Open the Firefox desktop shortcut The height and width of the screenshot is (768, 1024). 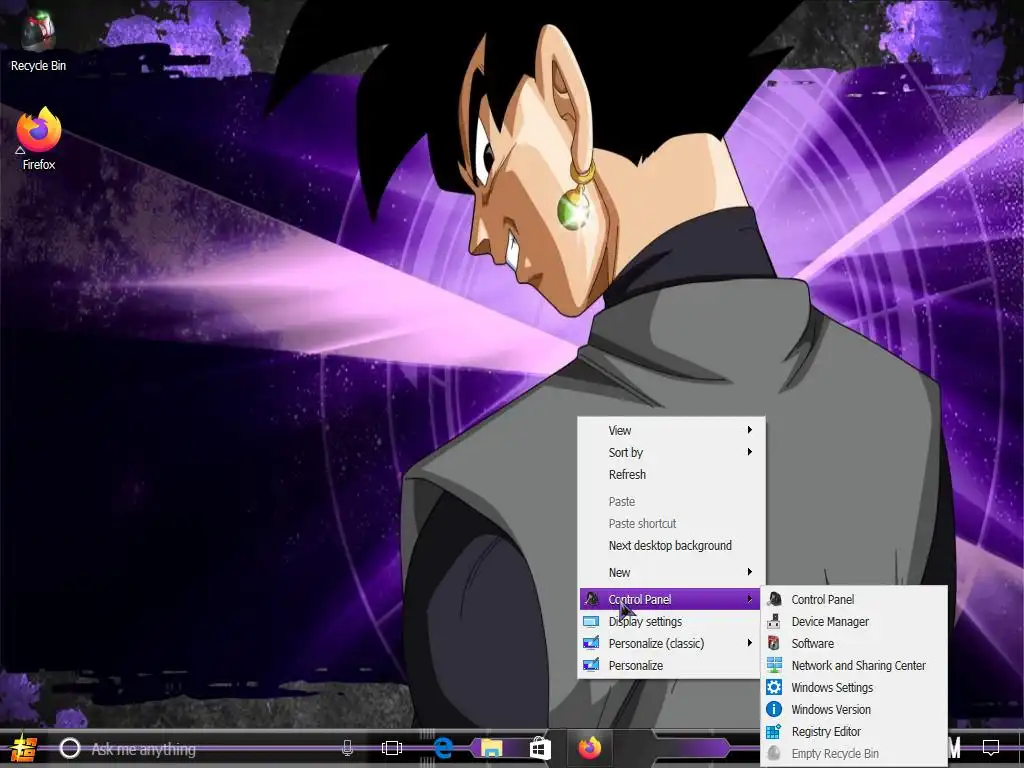(x=39, y=139)
